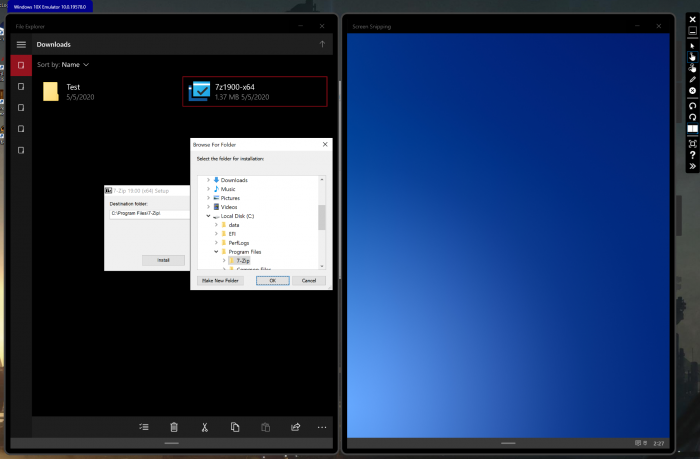Viewport: 700px width, 459px height.
Task: Close the Browse For Folder dialog
Action: (x=325, y=144)
